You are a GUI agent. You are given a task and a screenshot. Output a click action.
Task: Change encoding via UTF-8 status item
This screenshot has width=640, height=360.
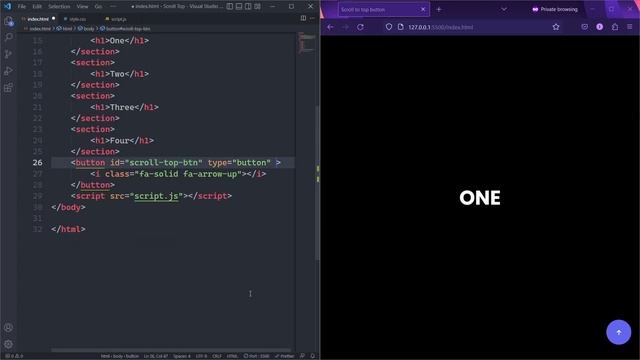coord(201,356)
